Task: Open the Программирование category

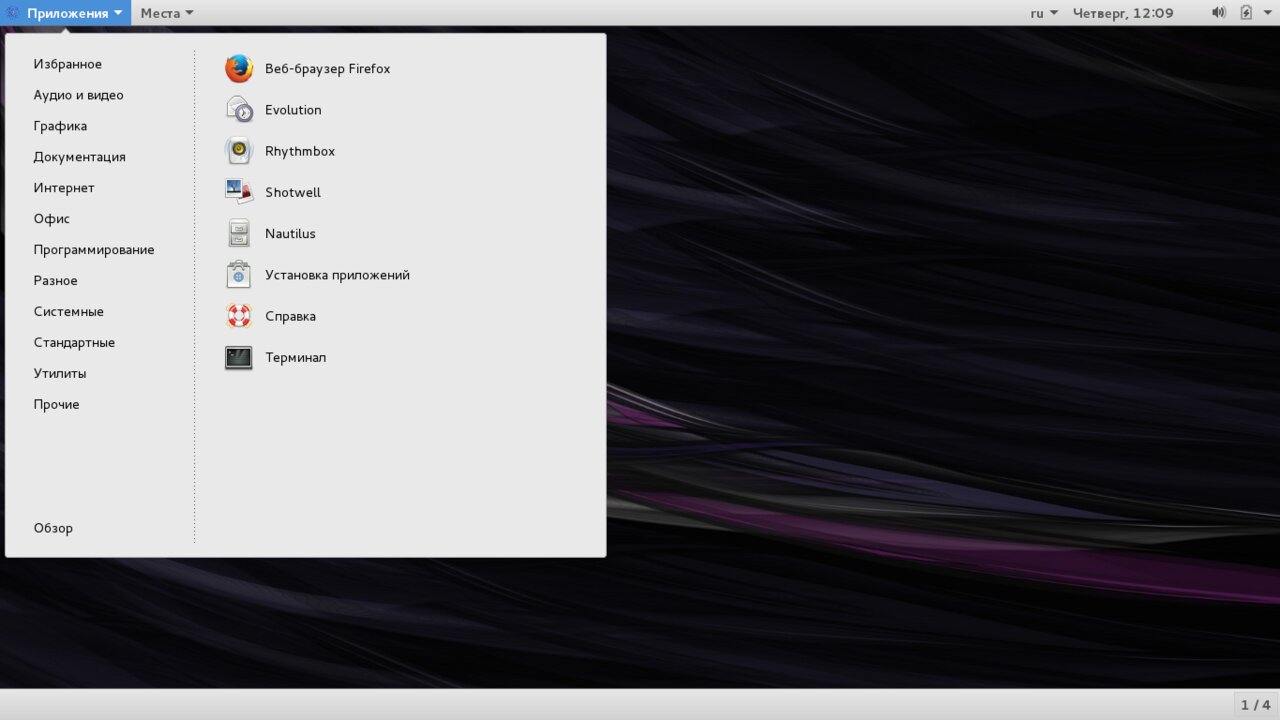Action: (x=94, y=250)
